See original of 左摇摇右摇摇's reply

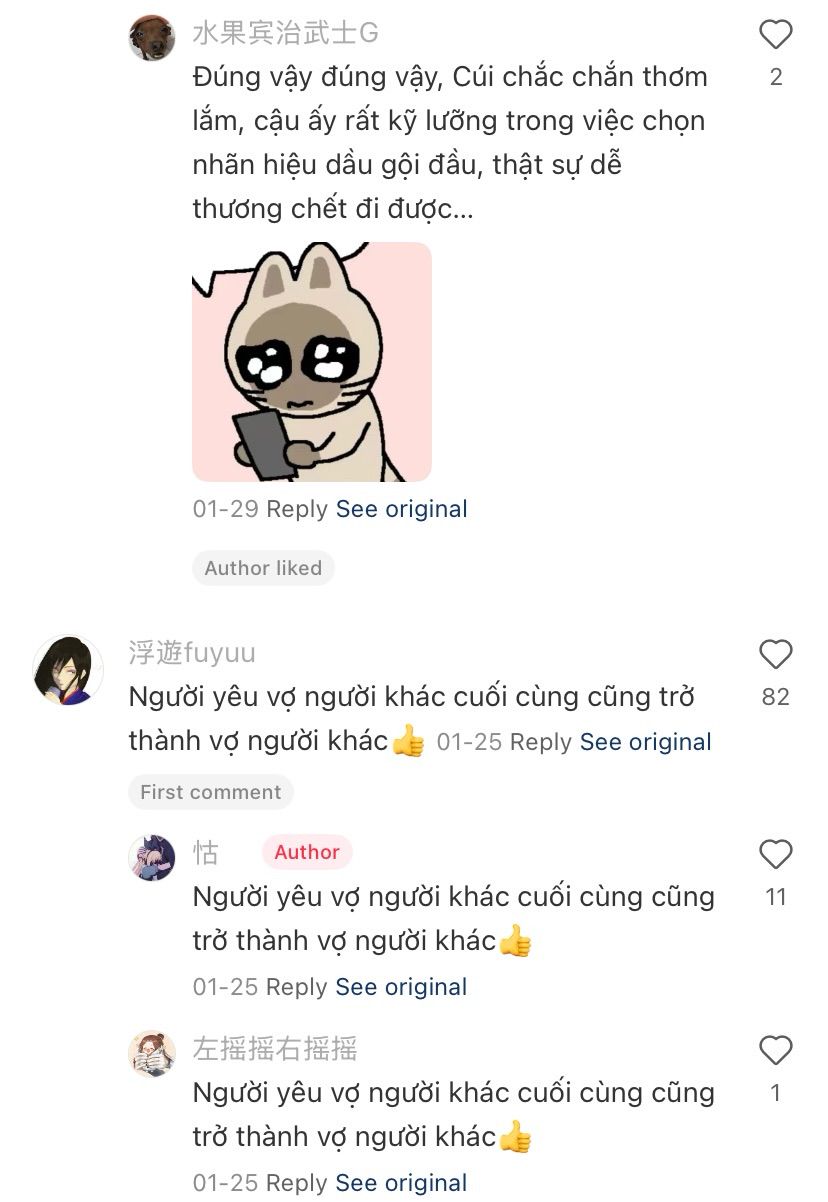pos(401,1183)
